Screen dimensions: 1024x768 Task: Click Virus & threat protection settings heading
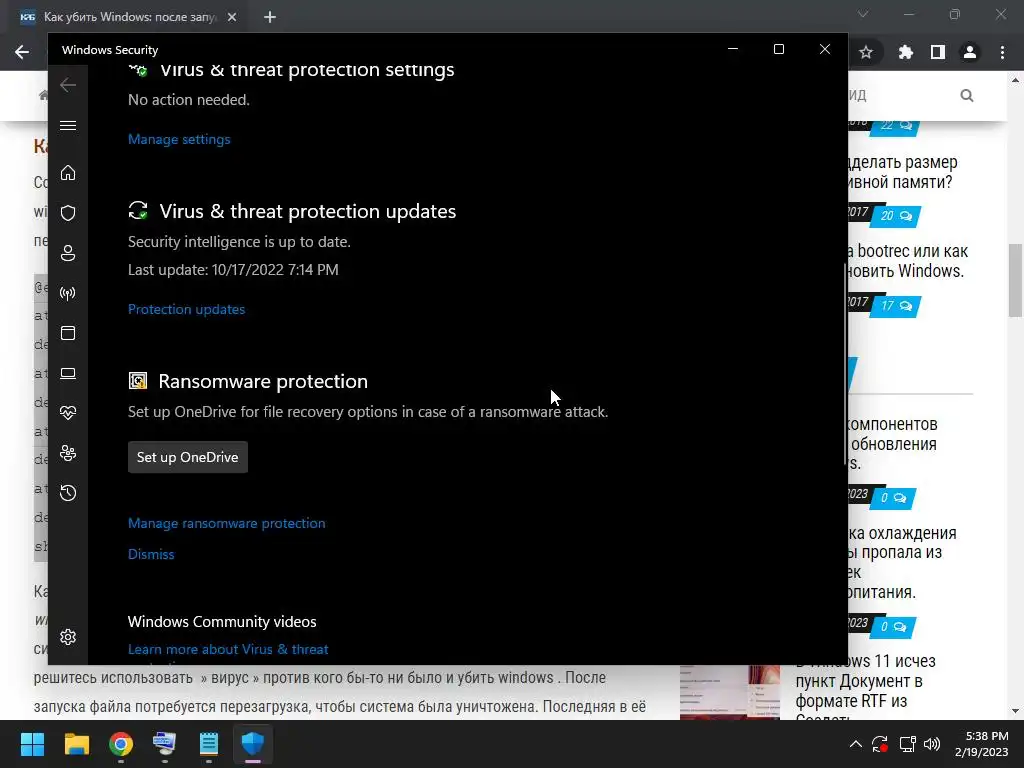(306, 70)
